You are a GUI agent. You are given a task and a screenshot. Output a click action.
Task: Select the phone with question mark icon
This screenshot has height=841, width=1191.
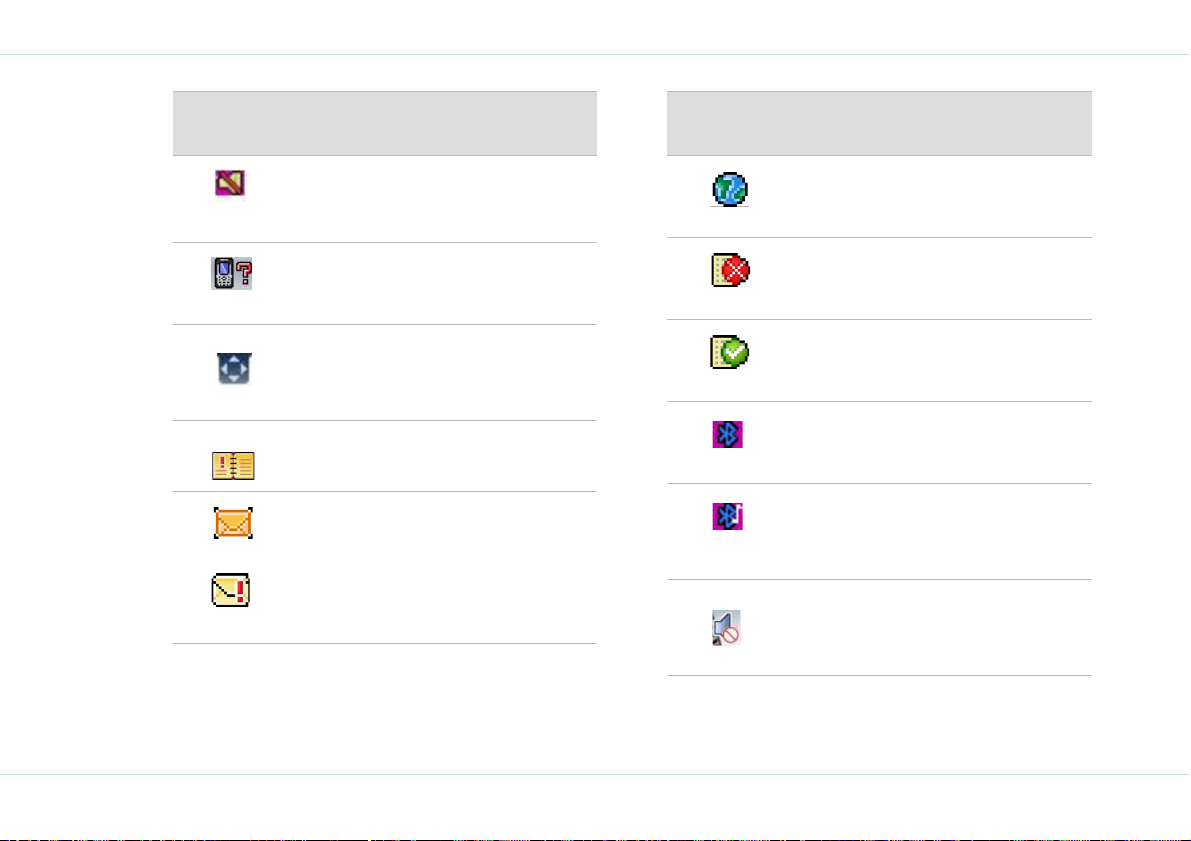tap(232, 273)
